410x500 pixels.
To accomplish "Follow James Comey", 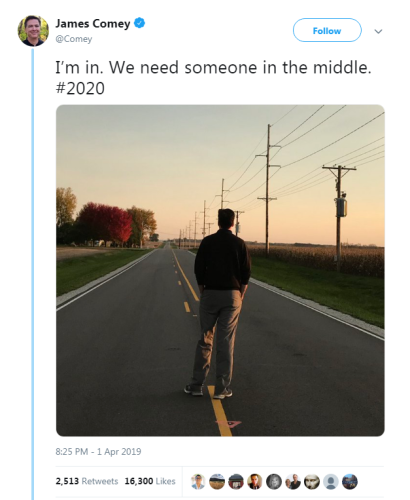I will [x=327, y=30].
